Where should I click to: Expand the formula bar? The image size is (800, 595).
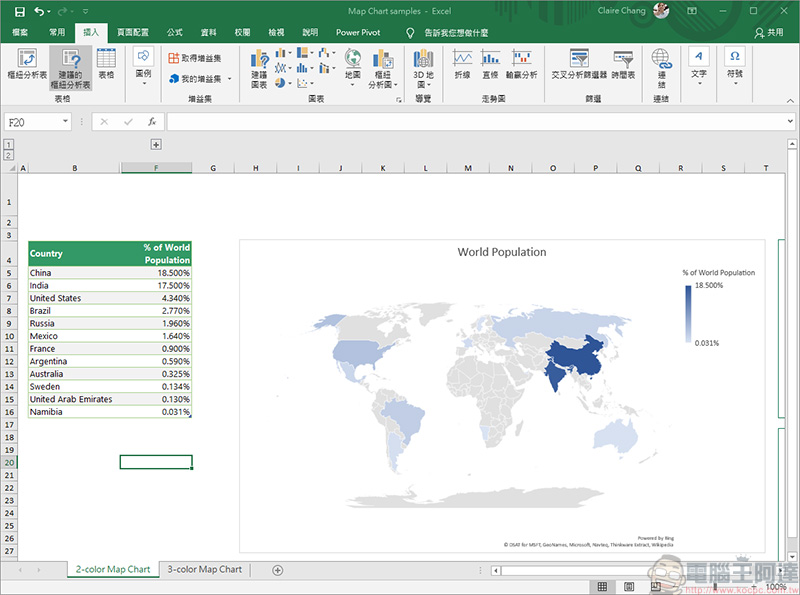(790, 121)
